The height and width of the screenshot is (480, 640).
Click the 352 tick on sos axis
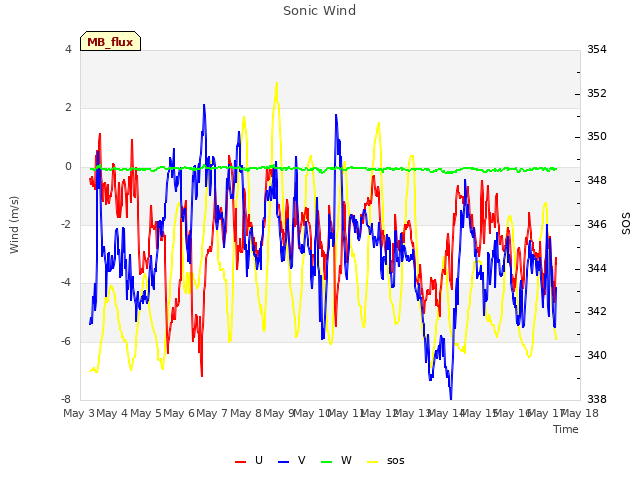(597, 93)
